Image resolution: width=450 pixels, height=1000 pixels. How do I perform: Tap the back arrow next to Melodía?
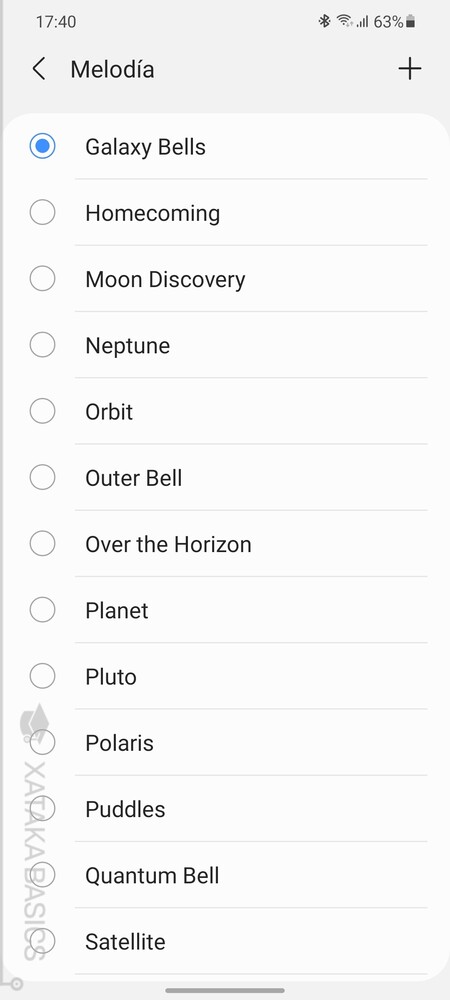pyautogui.click(x=40, y=69)
